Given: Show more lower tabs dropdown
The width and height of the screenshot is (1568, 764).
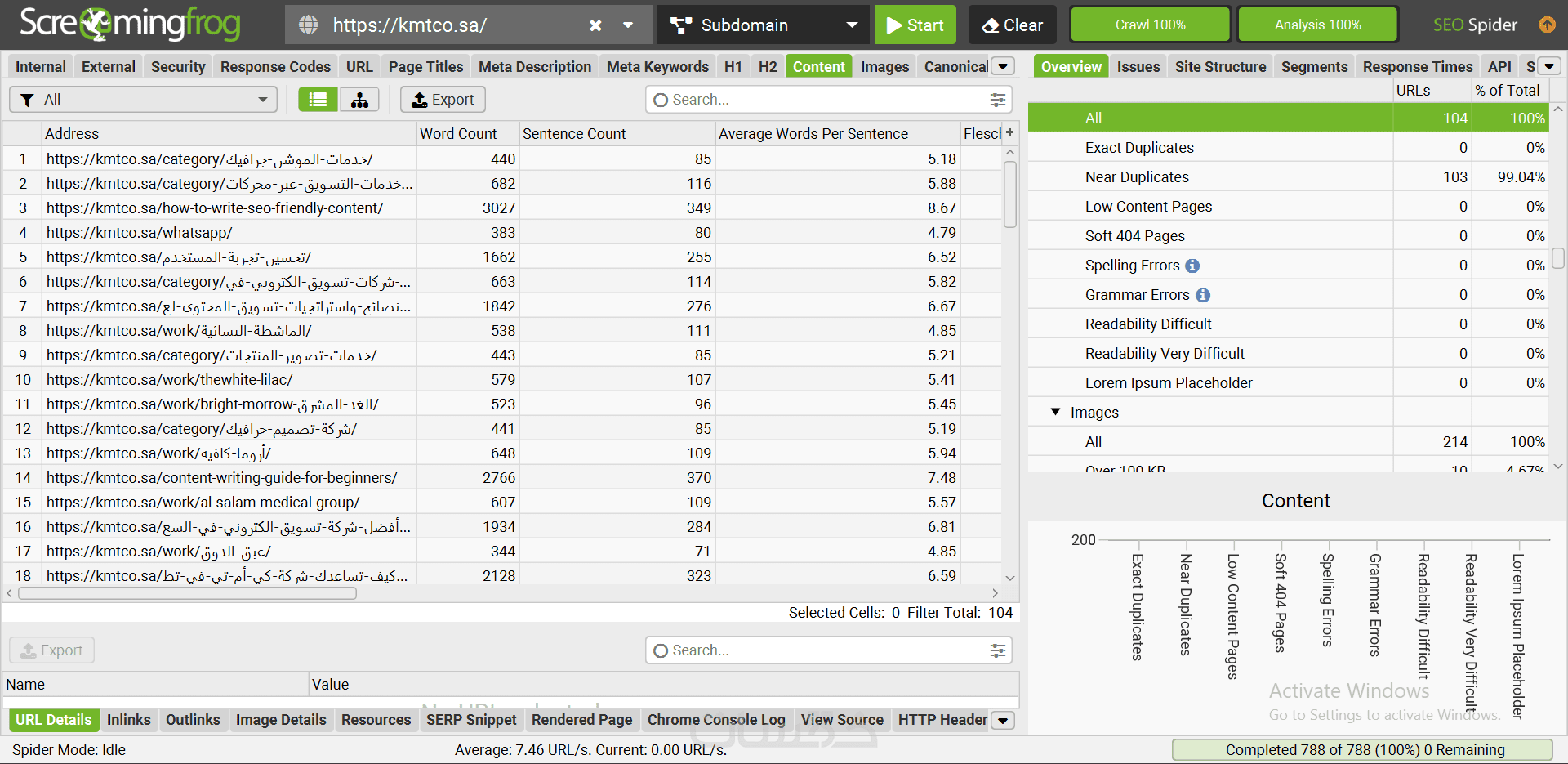Looking at the screenshot, I should coord(1004,720).
